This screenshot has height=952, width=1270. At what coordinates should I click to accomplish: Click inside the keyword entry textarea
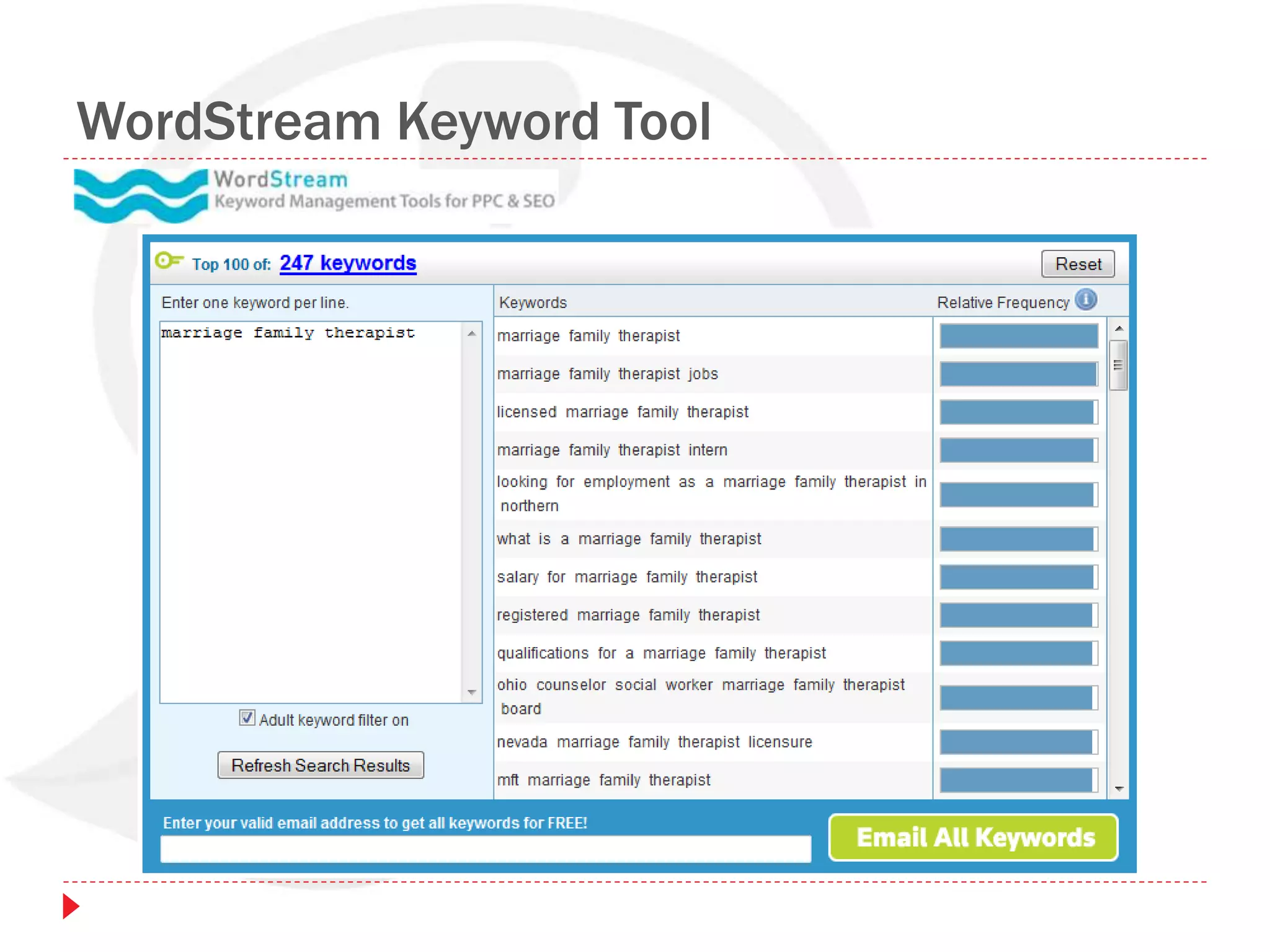pos(311,512)
